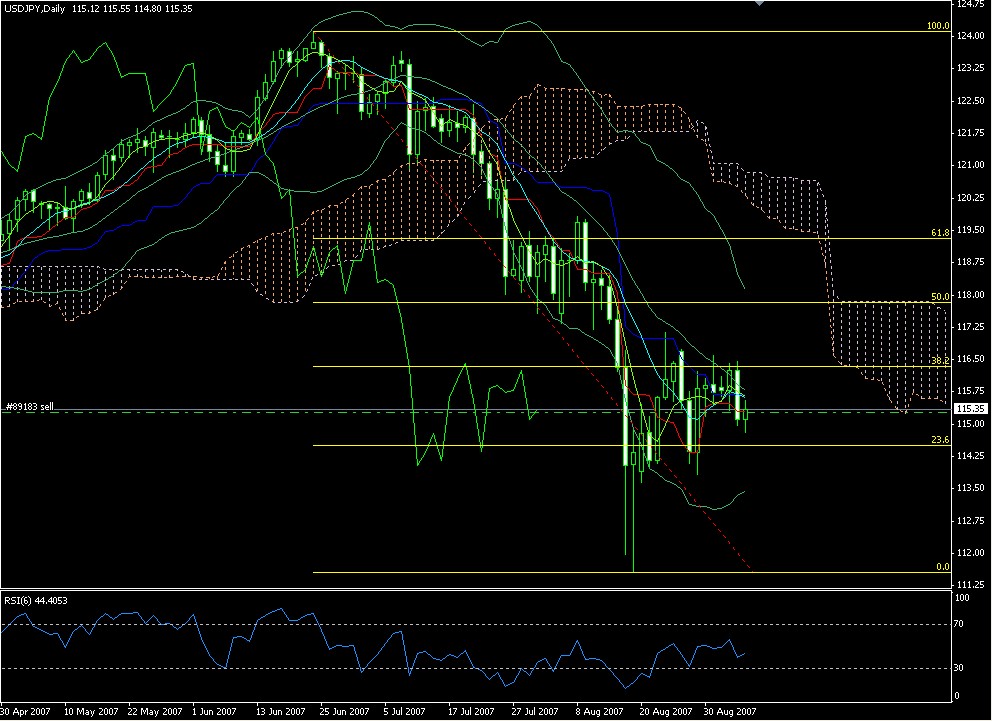Click 115.75 on the price scale
The image size is (993, 721).
click(x=970, y=391)
